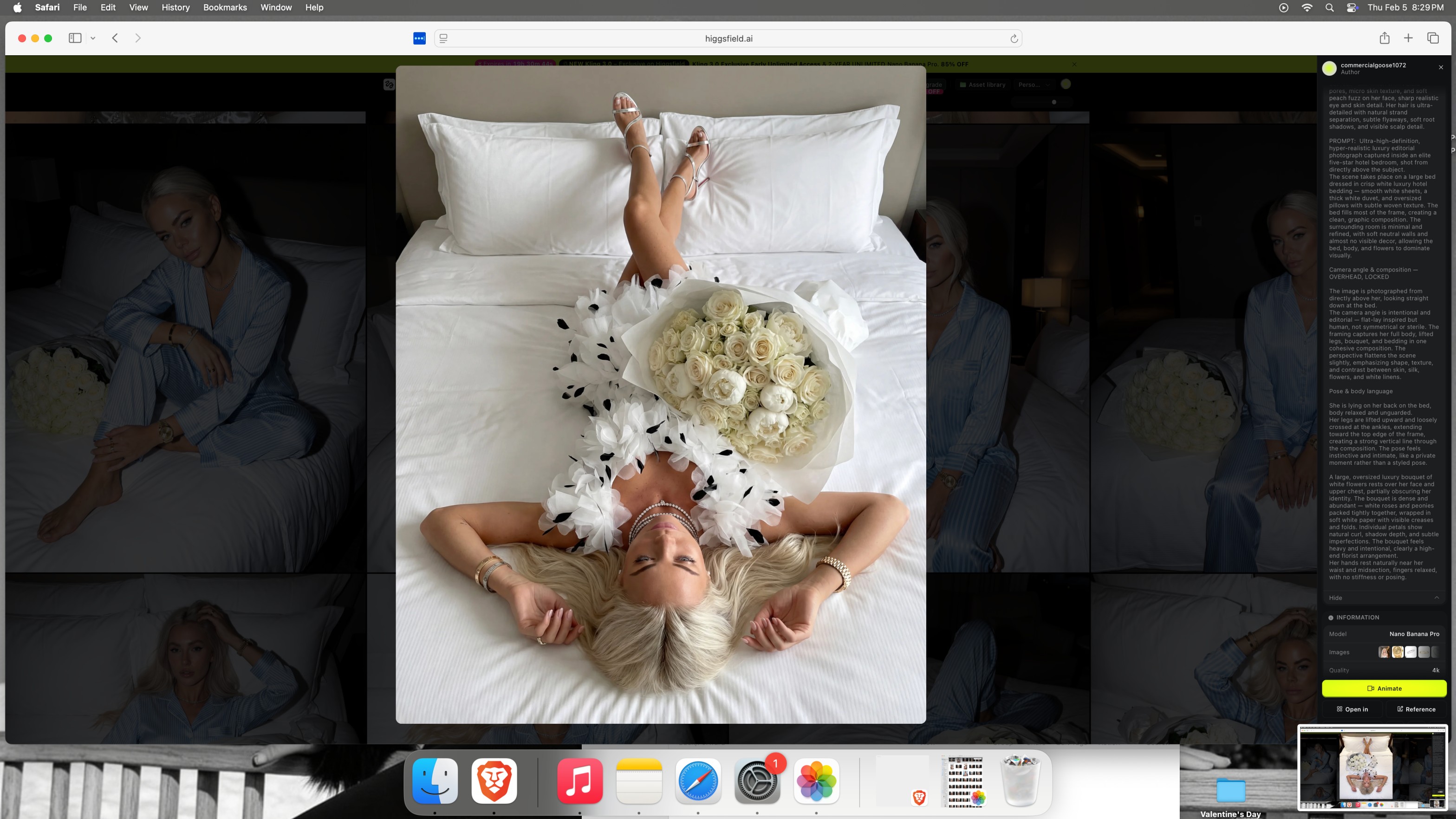This screenshot has width=1456, height=819.
Task: Click the Safari sidebar toggle icon
Action: coord(75,38)
